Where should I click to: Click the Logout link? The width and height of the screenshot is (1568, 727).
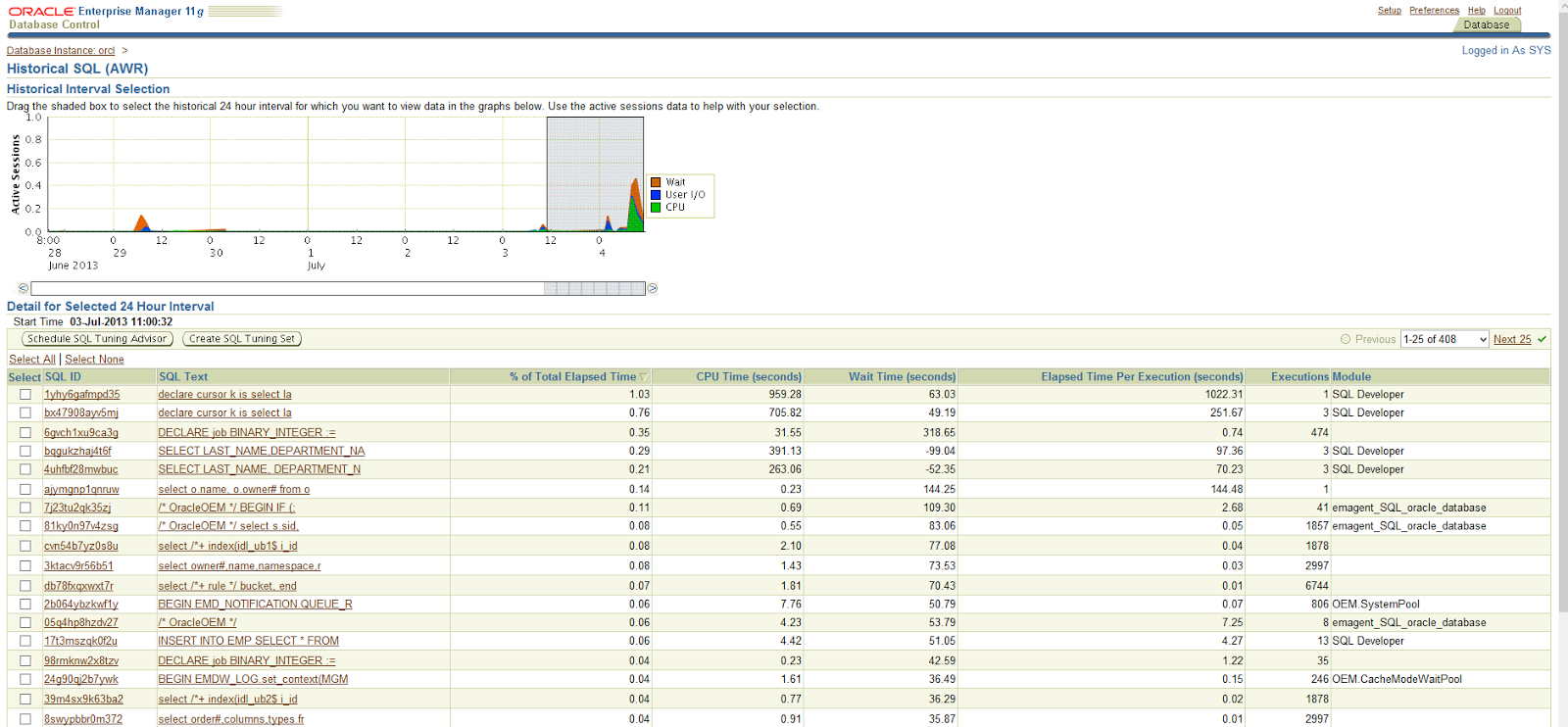click(x=1507, y=11)
